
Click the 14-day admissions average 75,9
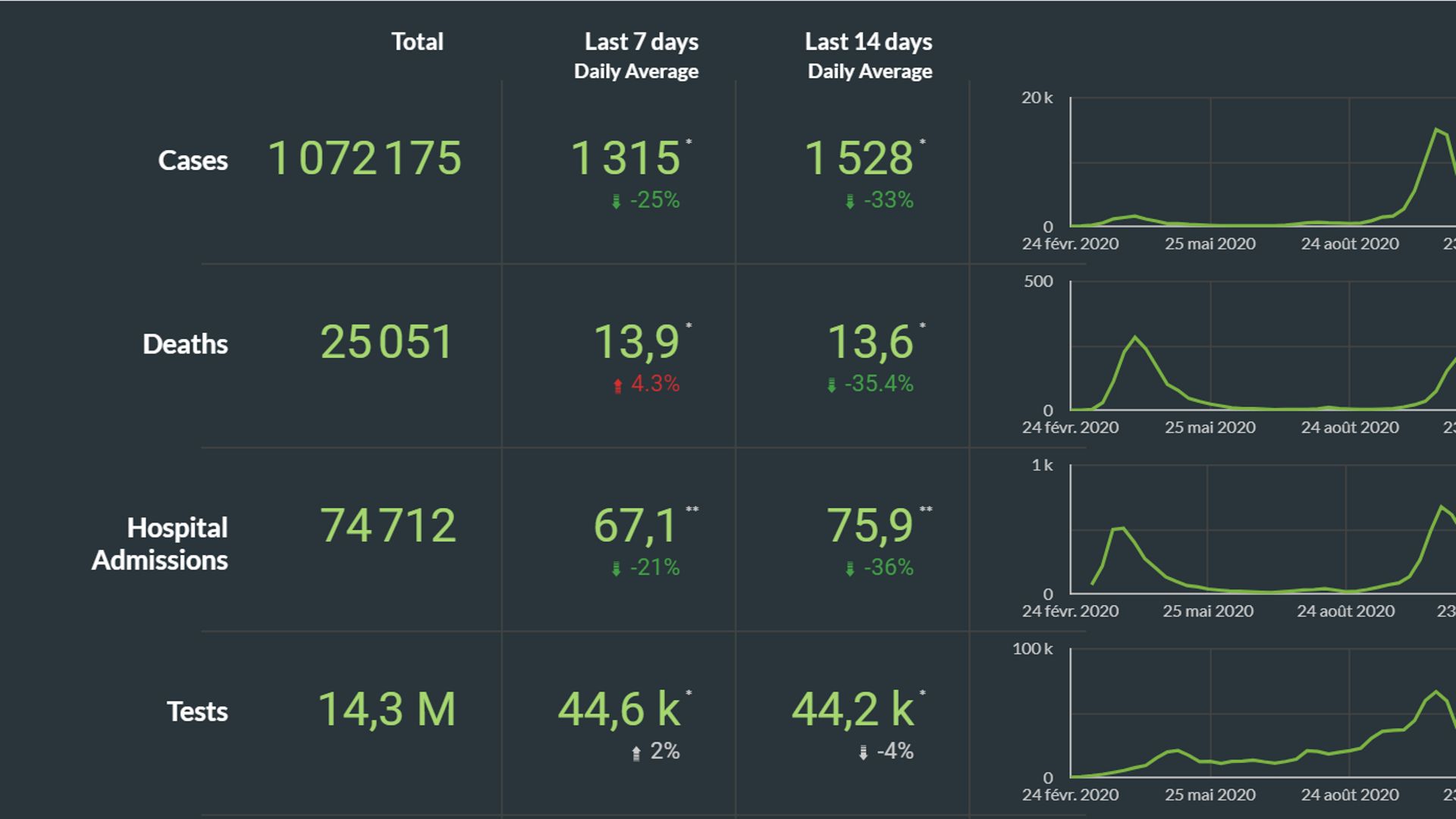click(870, 526)
